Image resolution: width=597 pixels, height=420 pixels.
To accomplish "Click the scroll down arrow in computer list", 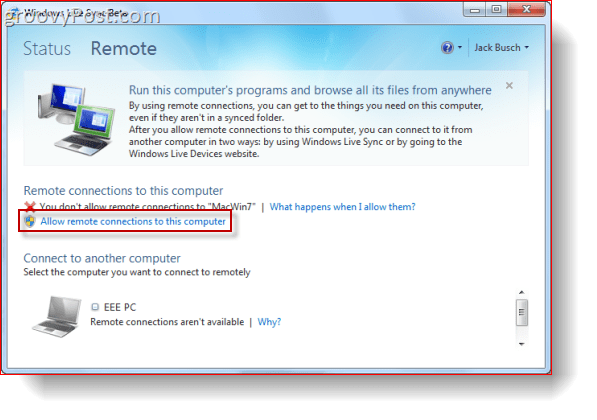I will click(x=522, y=344).
